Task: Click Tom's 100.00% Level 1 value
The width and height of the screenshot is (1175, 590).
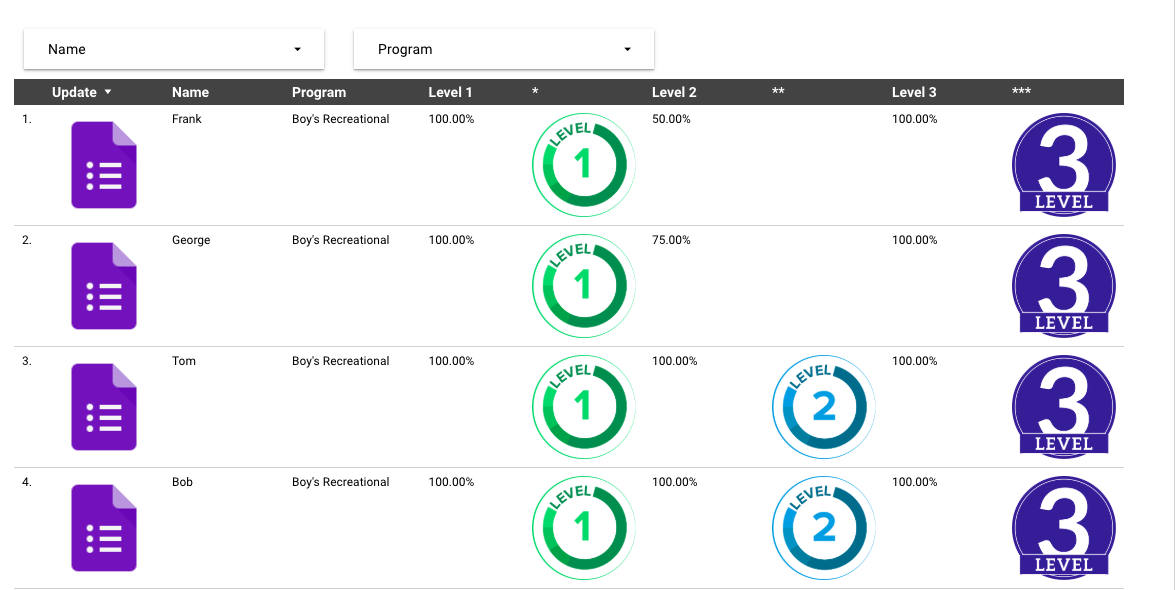Action: tap(451, 361)
